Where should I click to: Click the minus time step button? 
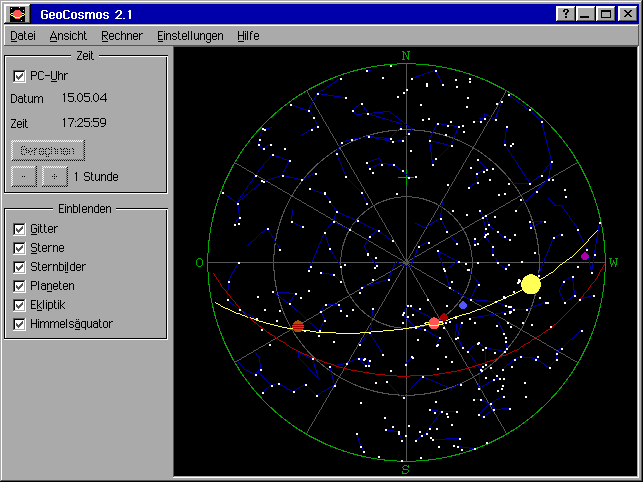[24, 176]
